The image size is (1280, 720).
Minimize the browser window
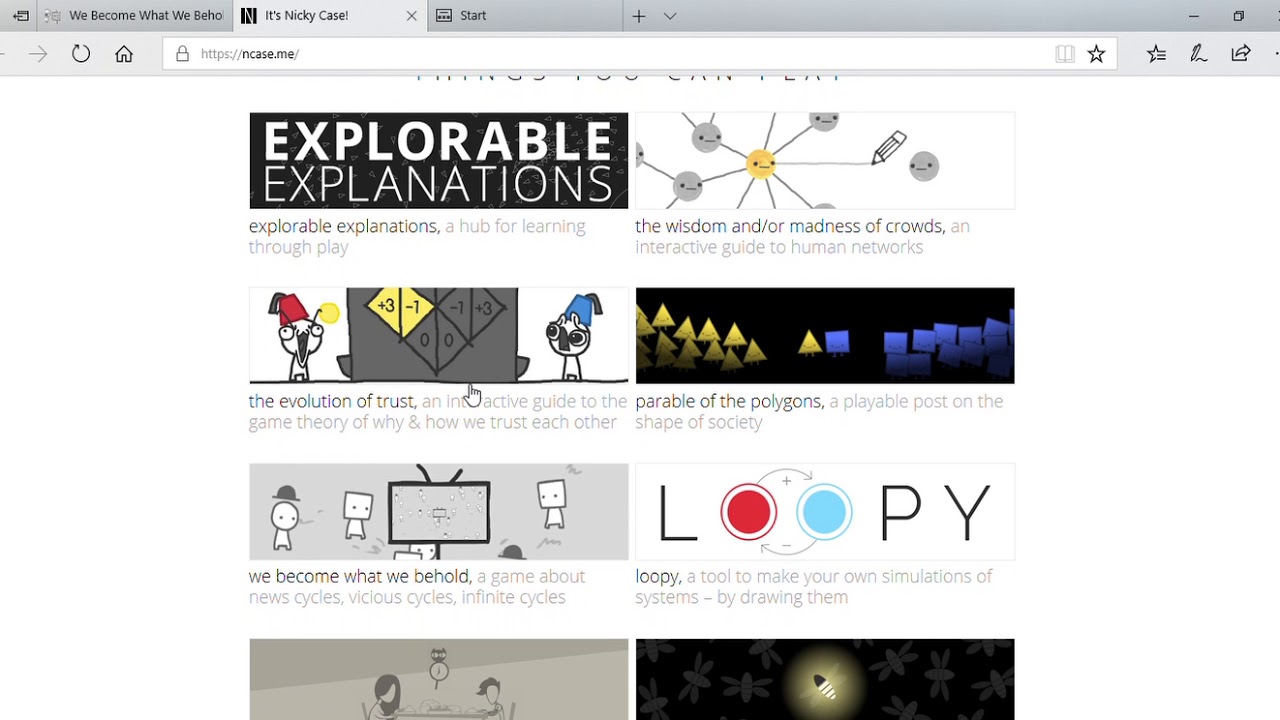coord(1193,16)
